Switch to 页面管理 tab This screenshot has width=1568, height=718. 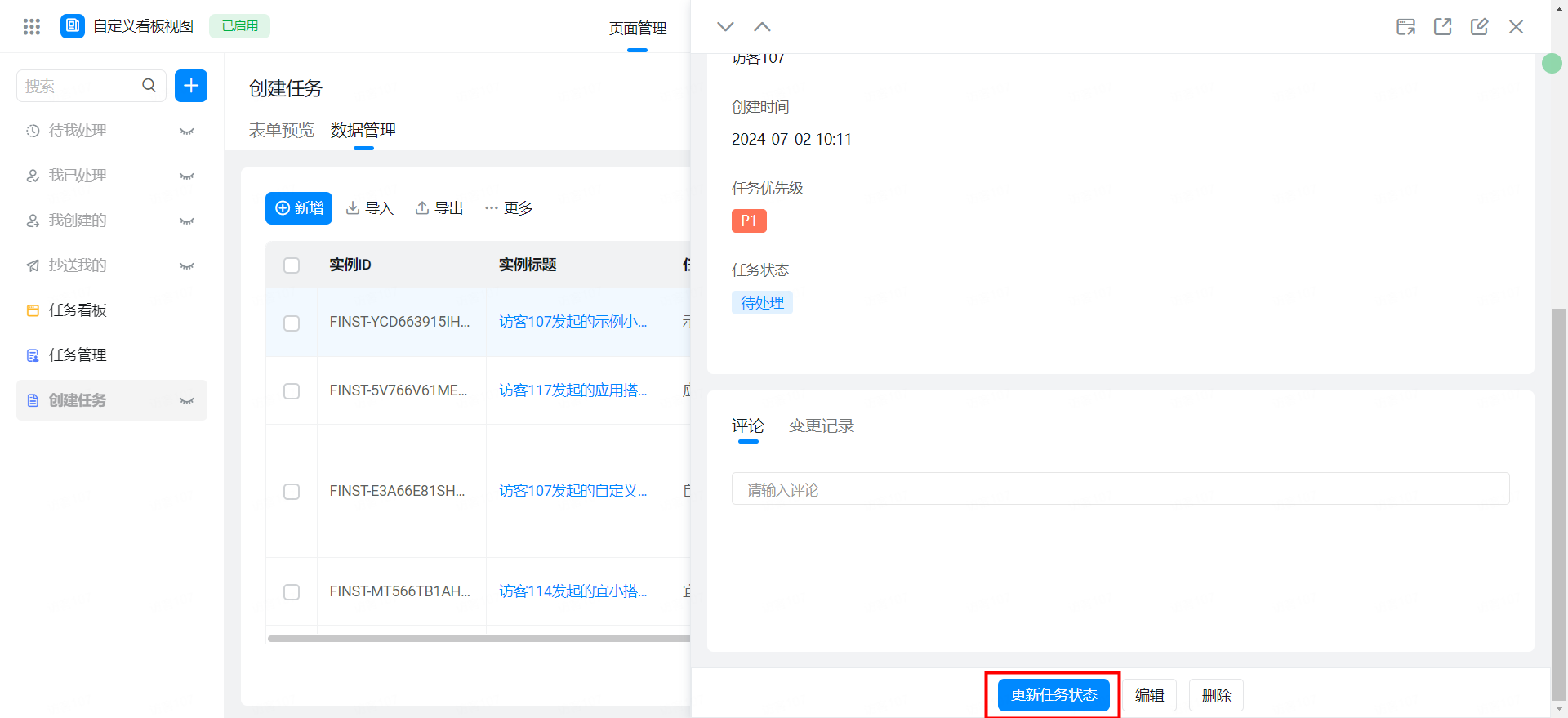(638, 29)
